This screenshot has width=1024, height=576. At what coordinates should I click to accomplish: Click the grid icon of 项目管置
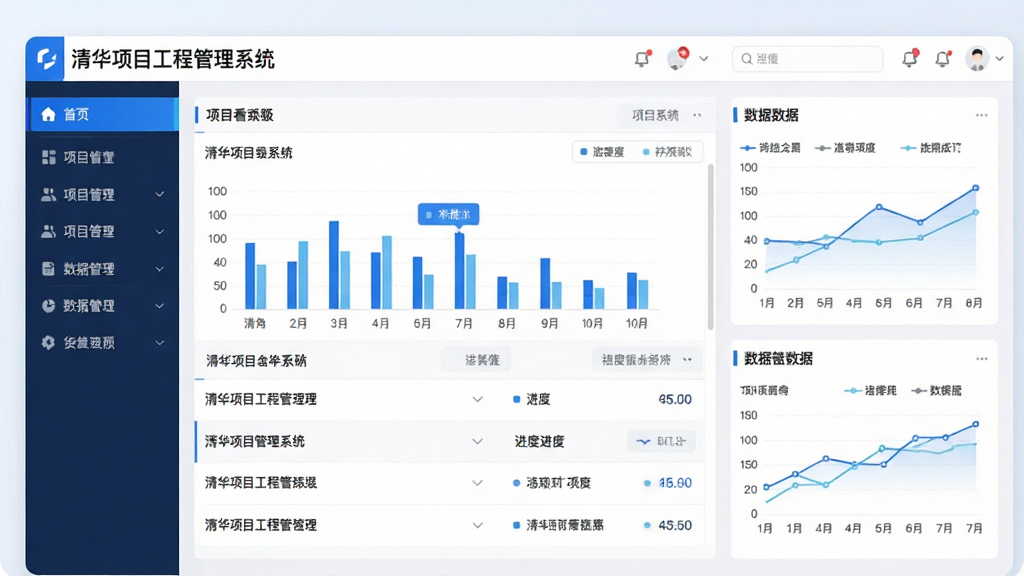(x=48, y=157)
